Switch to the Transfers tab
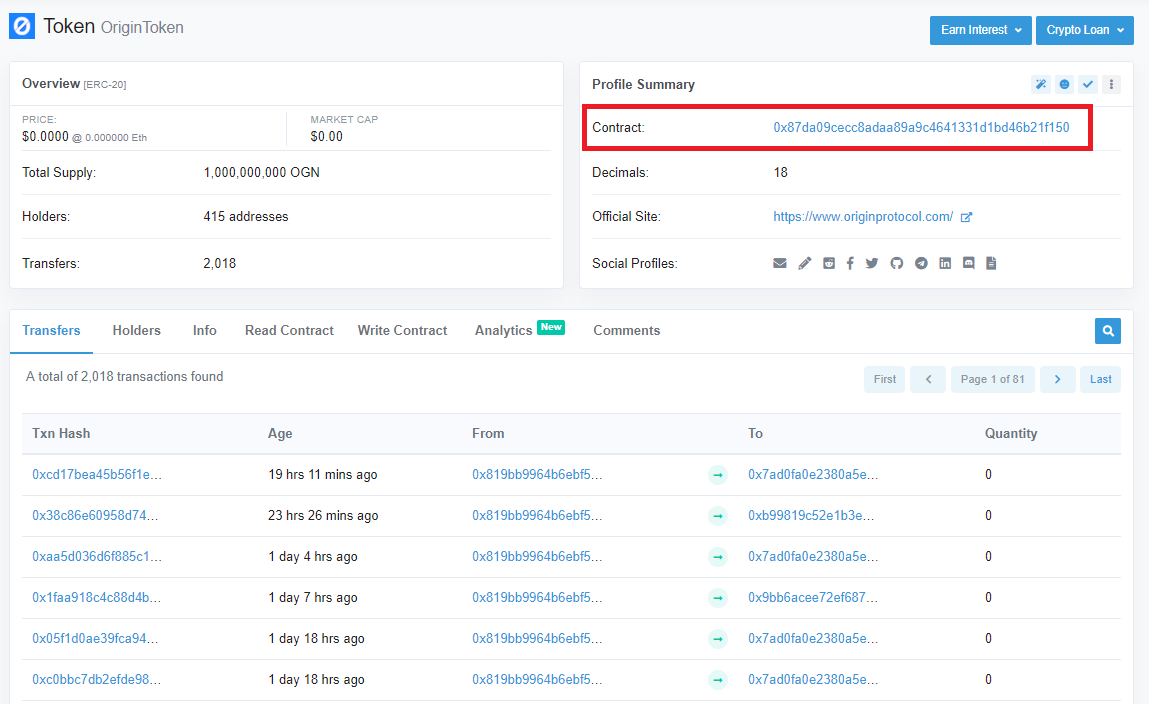Image resolution: width=1149 pixels, height=704 pixels. [x=51, y=330]
